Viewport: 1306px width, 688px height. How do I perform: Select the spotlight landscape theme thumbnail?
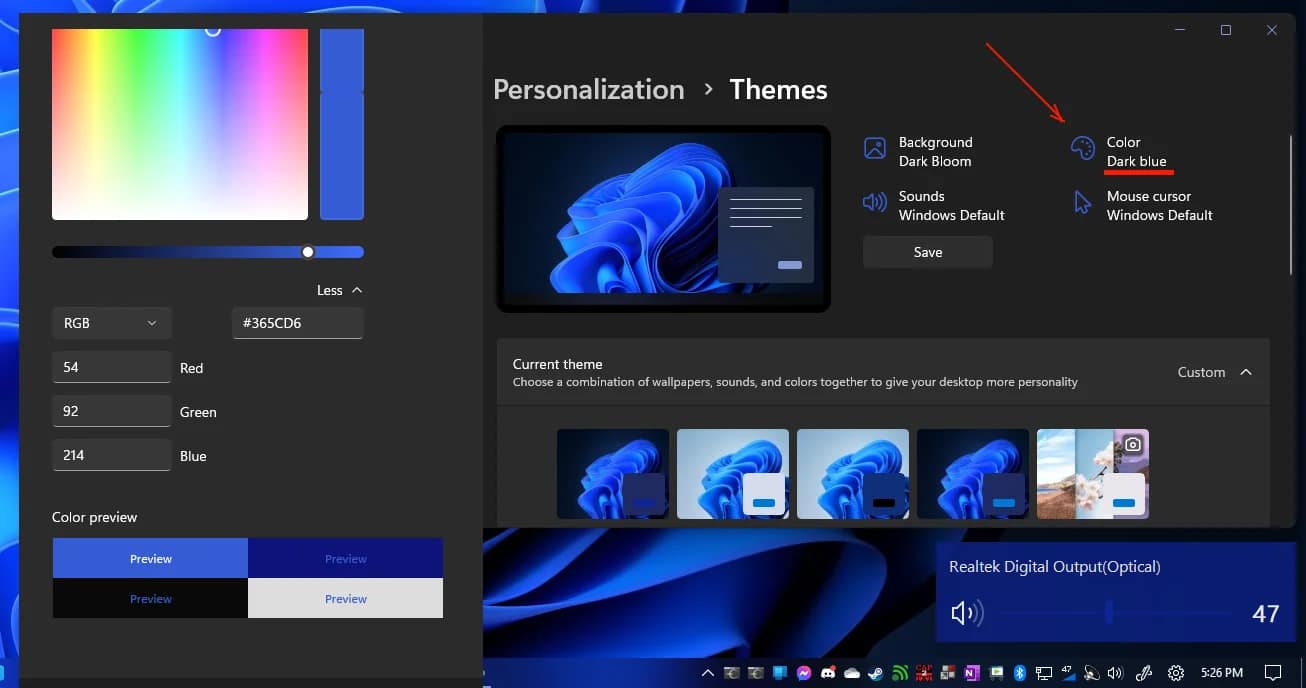click(x=1093, y=474)
